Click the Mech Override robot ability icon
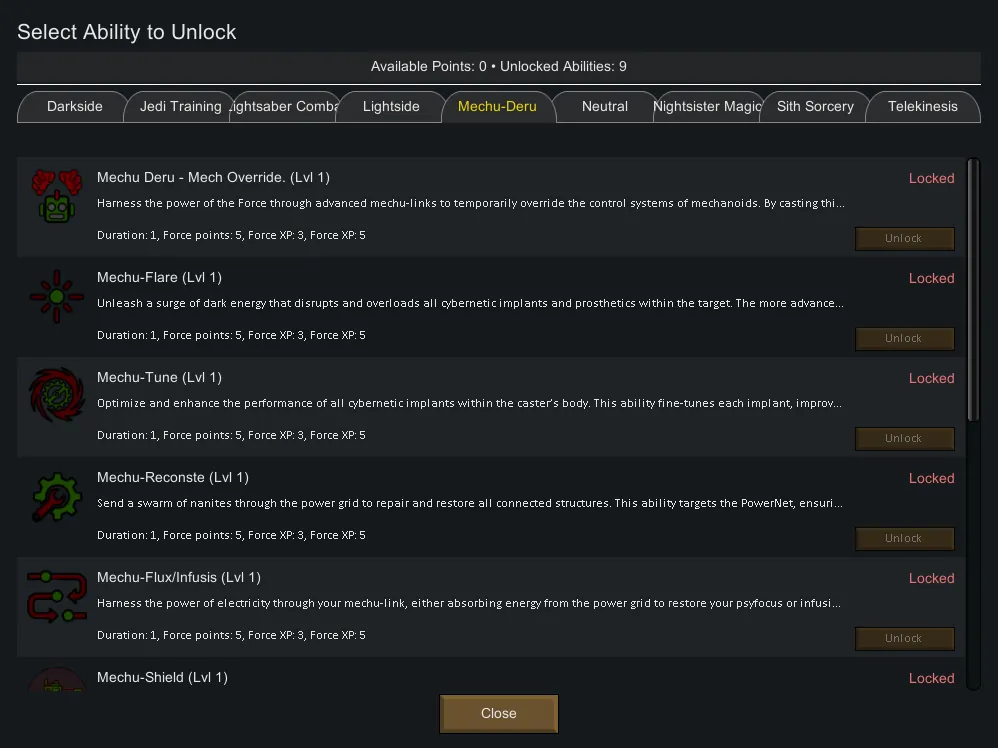The image size is (998, 748). click(56, 195)
